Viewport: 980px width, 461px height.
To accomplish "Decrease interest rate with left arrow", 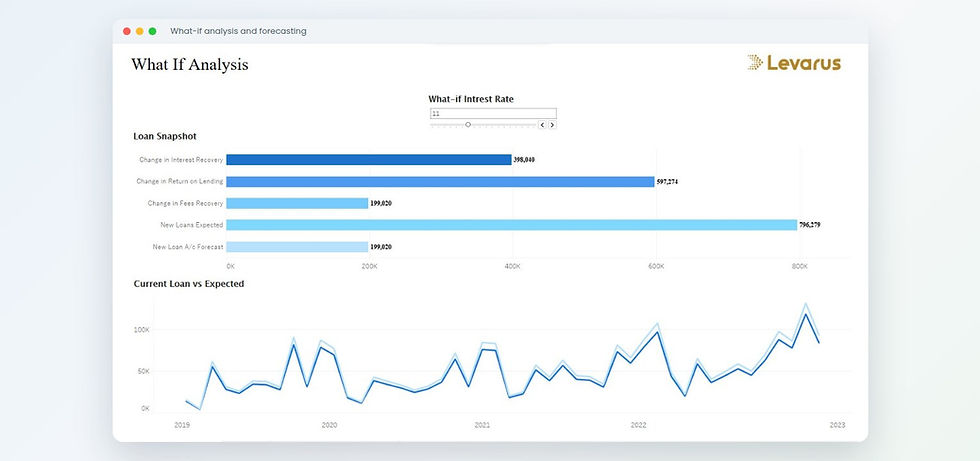I will coord(542,125).
